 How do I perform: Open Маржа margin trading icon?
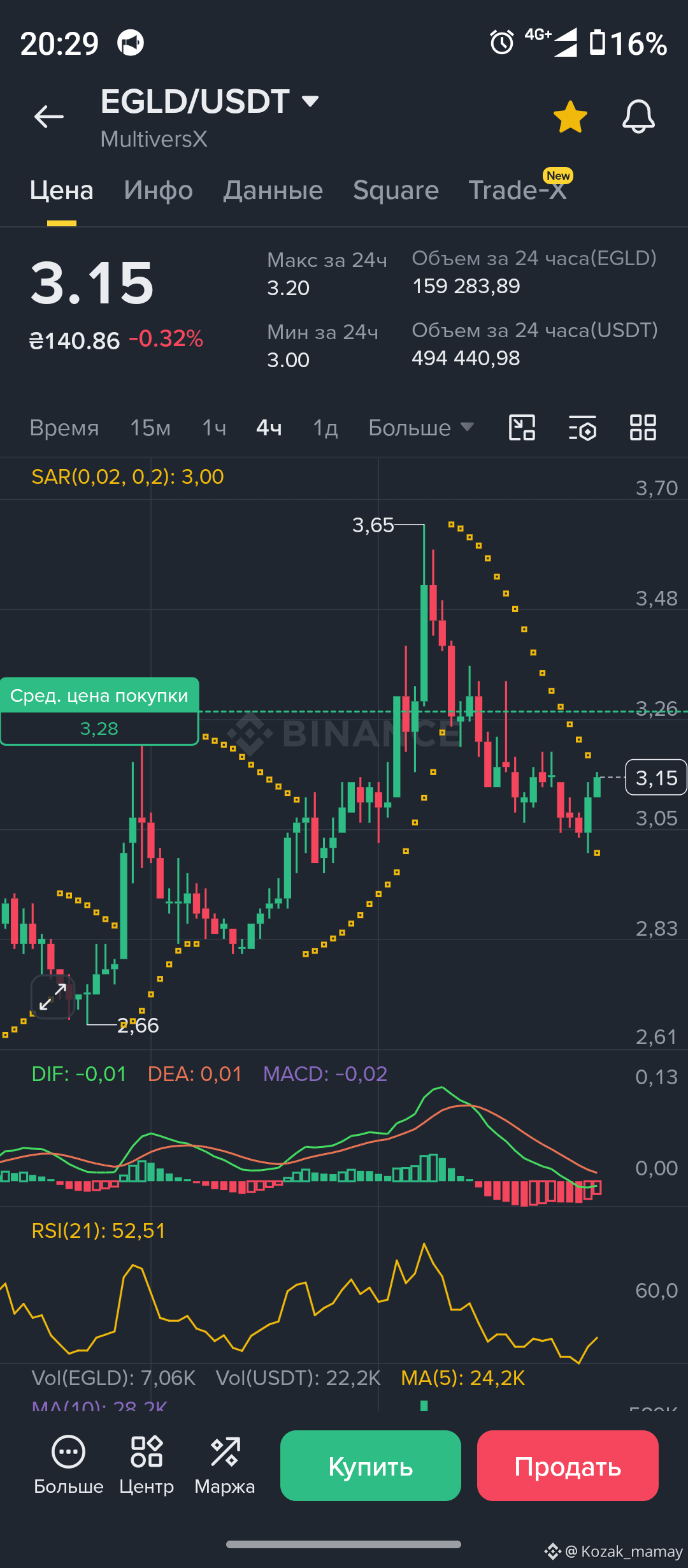[225, 1465]
